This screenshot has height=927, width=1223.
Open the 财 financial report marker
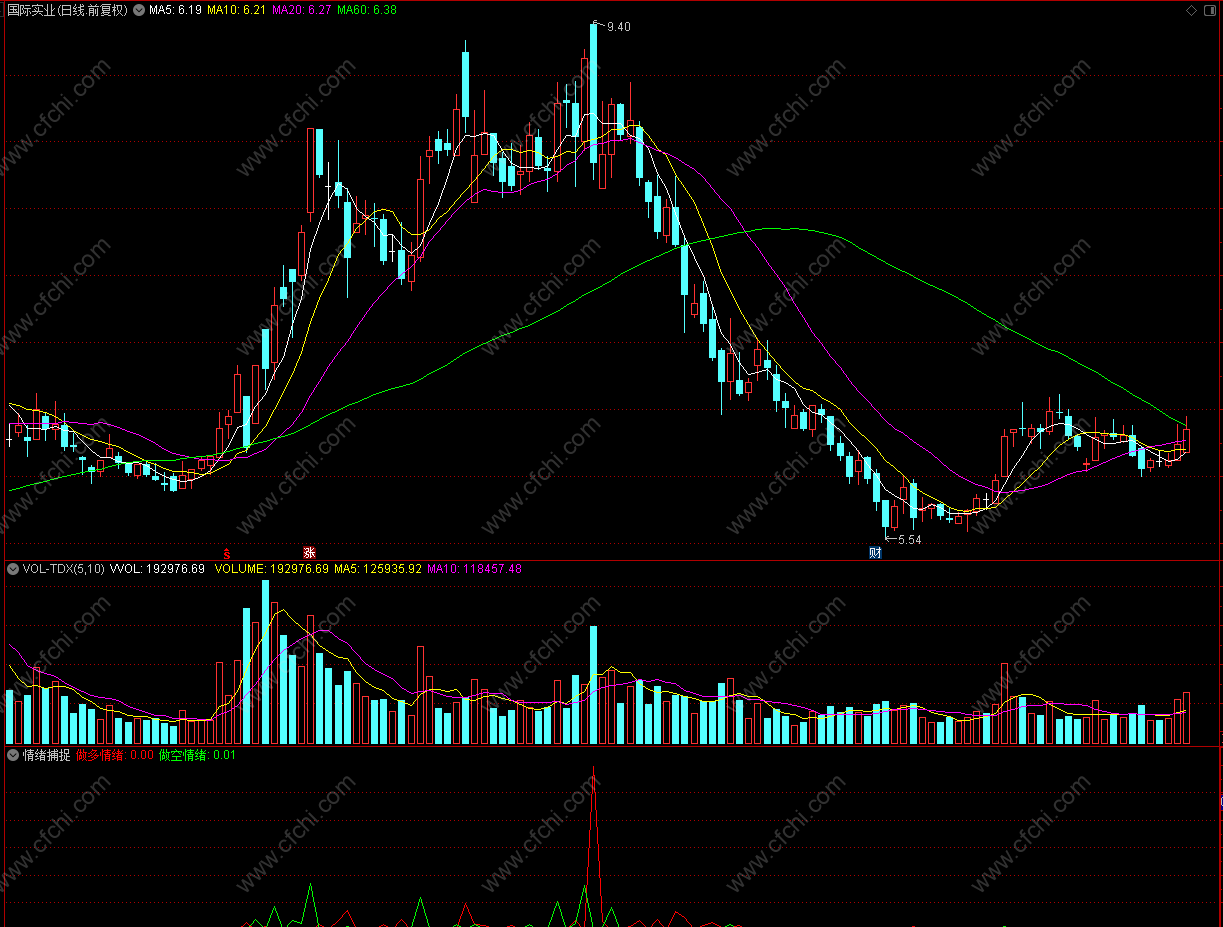pos(875,552)
